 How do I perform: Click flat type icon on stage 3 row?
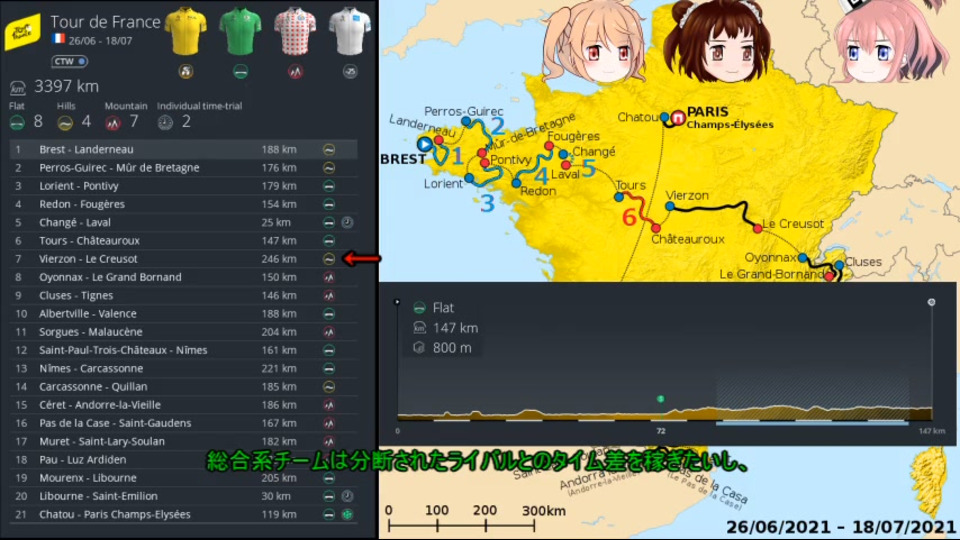coord(329,186)
